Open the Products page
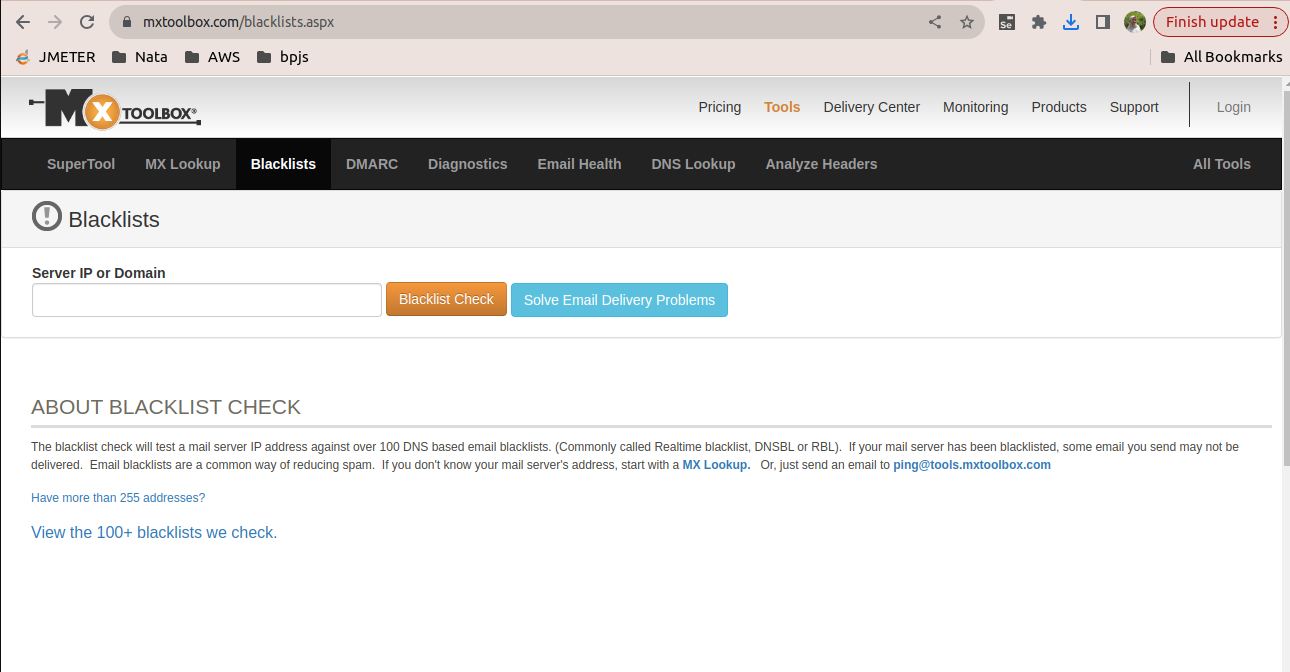This screenshot has width=1290, height=672. [1059, 107]
